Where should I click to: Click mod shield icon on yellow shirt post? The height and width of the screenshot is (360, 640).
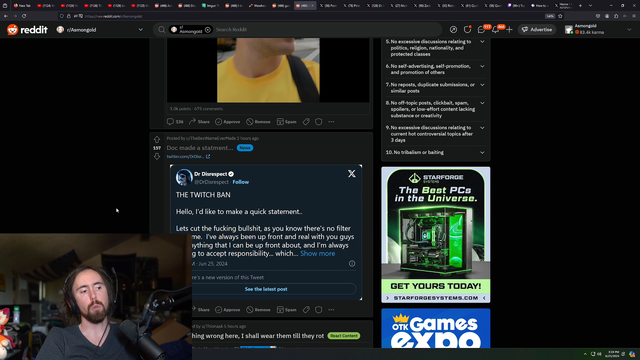[x=318, y=122]
